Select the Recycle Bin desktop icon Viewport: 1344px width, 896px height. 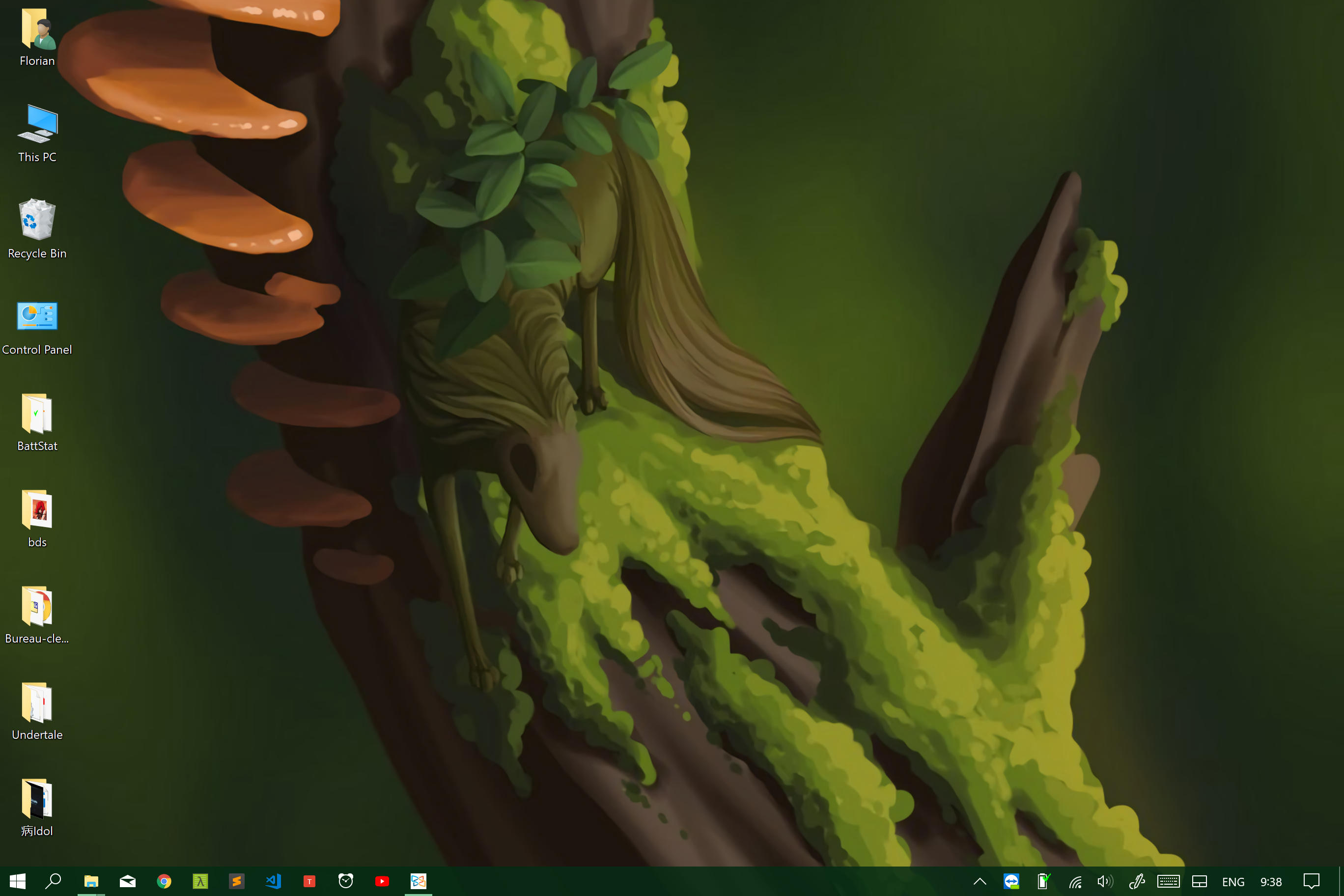point(37,228)
